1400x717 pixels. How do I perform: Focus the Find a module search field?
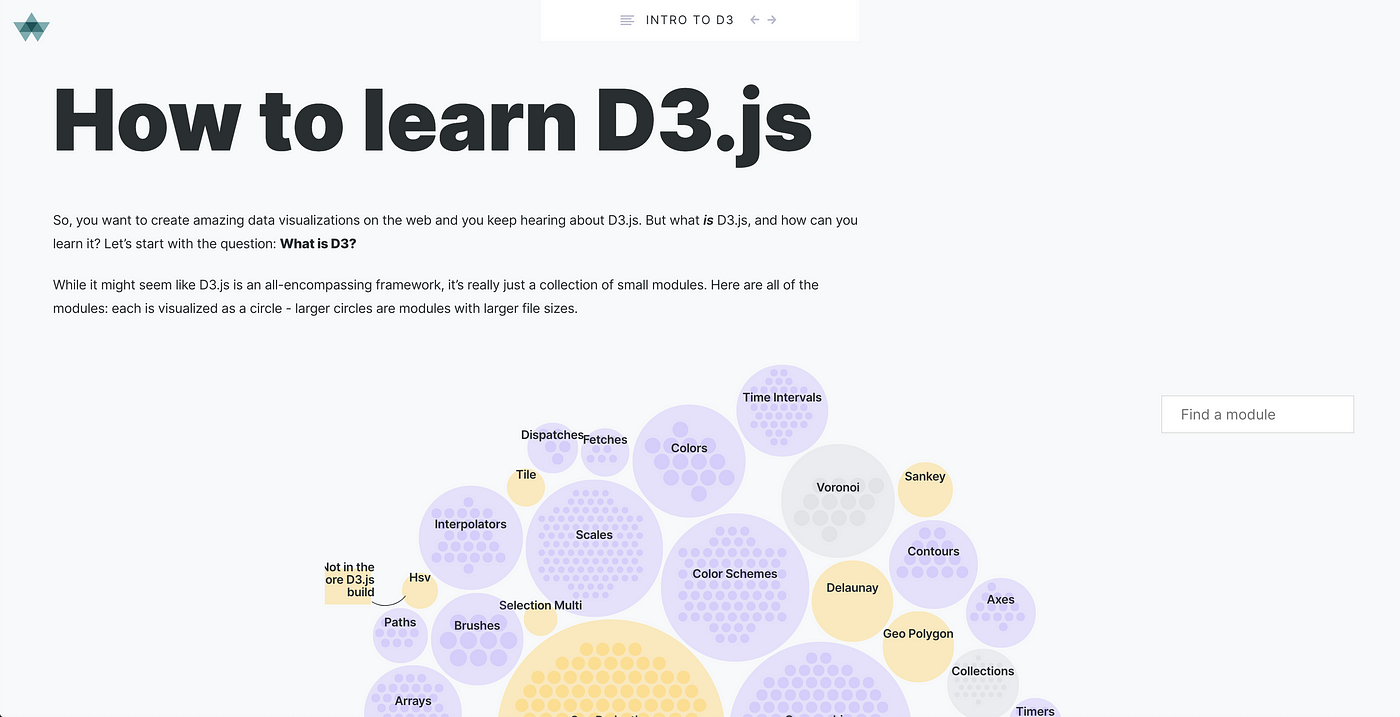[x=1257, y=414]
